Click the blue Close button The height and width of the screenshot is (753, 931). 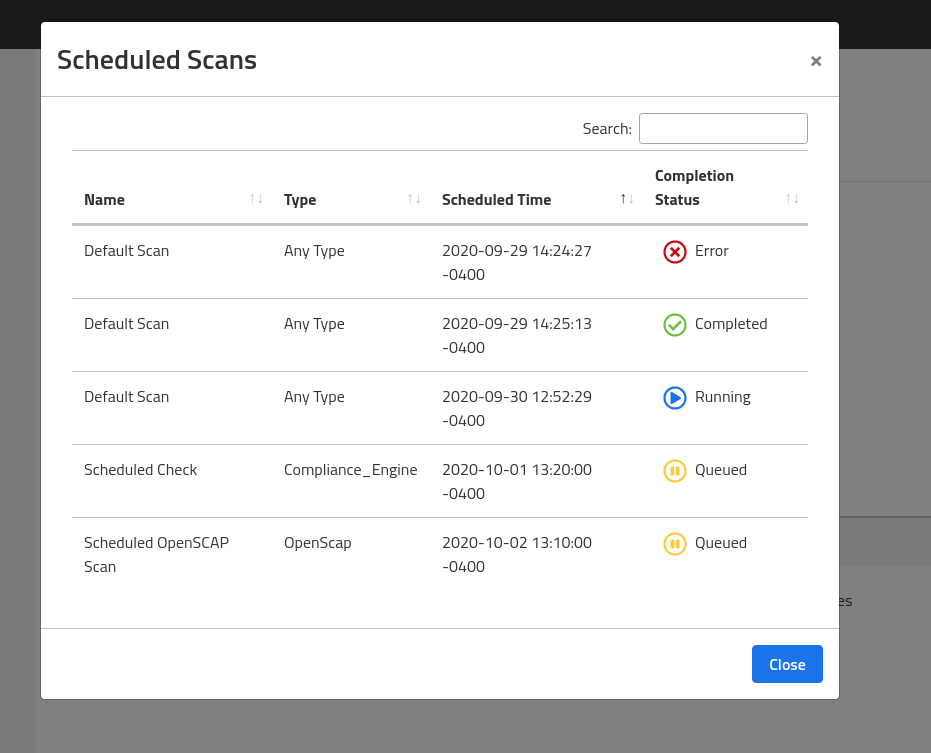(787, 664)
